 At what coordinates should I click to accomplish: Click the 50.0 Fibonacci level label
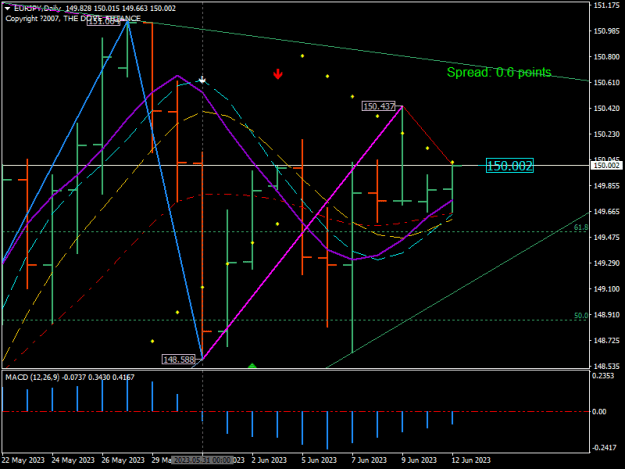click(581, 315)
